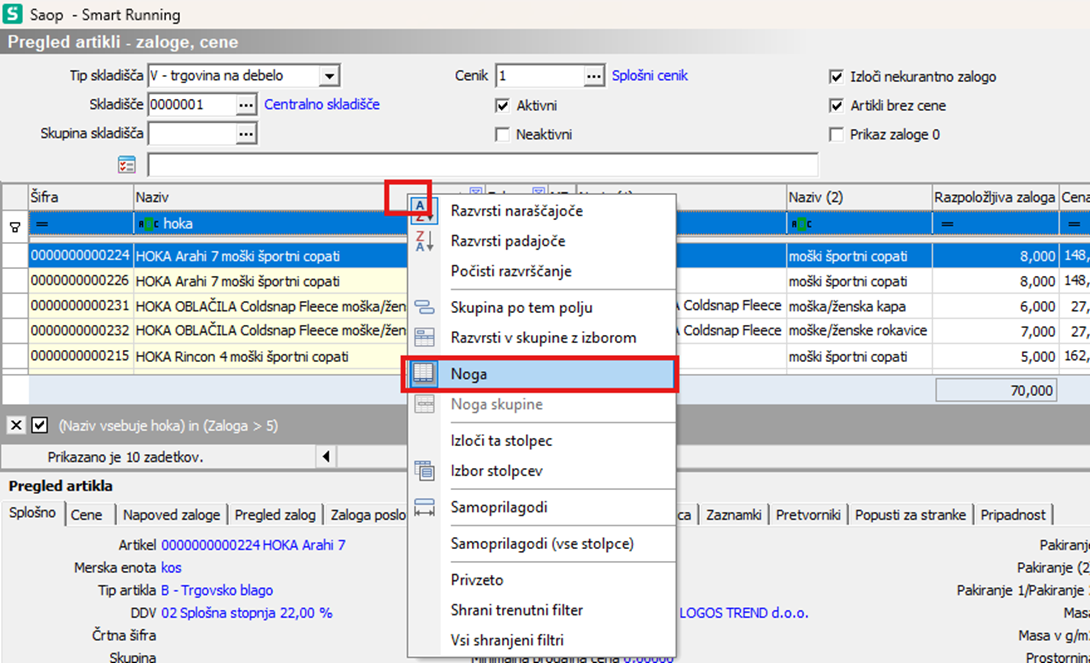Toggle Izloči nekurantno zalogo checkbox
This screenshot has width=1090, height=663.
836,76
